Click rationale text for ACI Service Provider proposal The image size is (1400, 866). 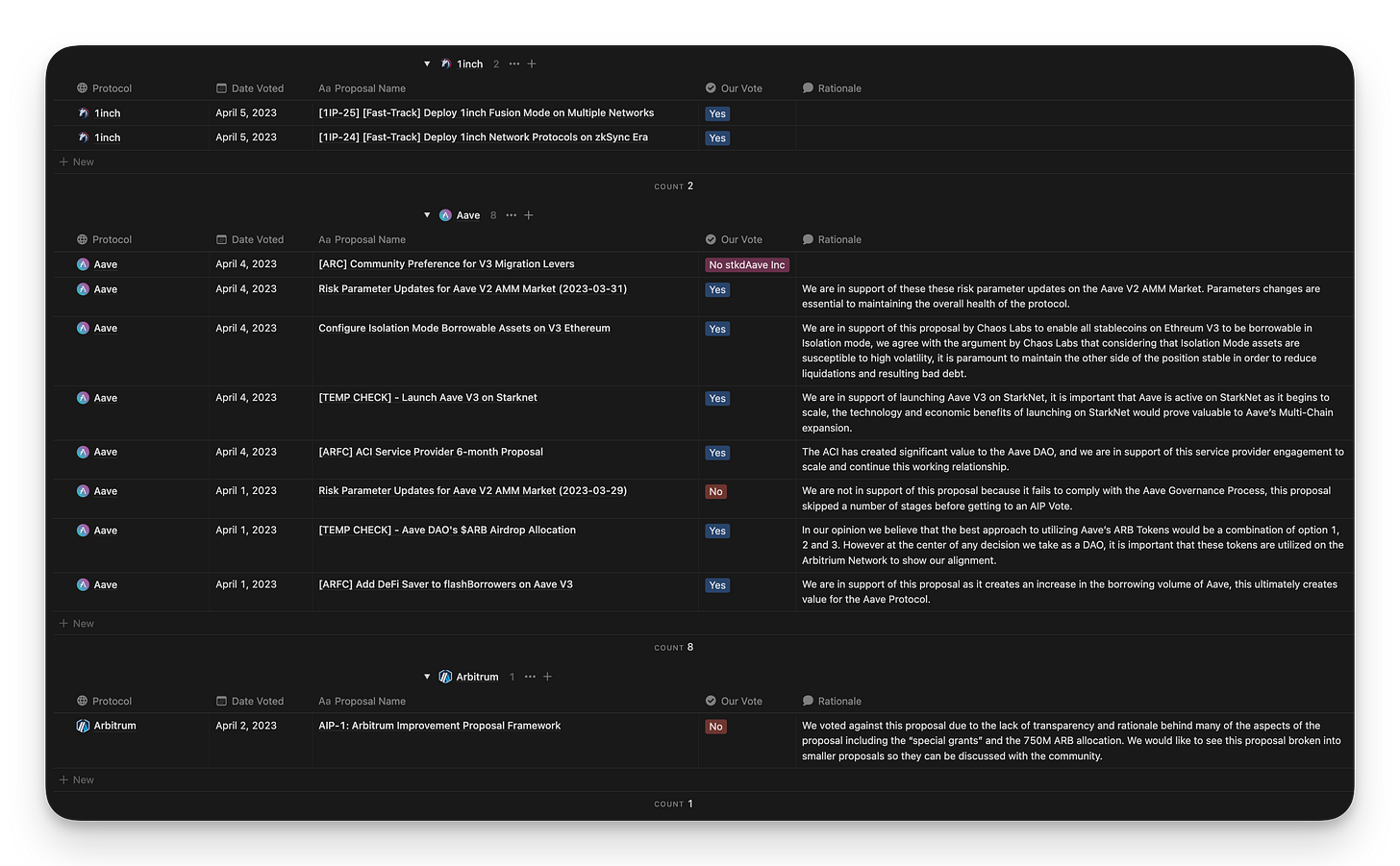pos(1073,459)
